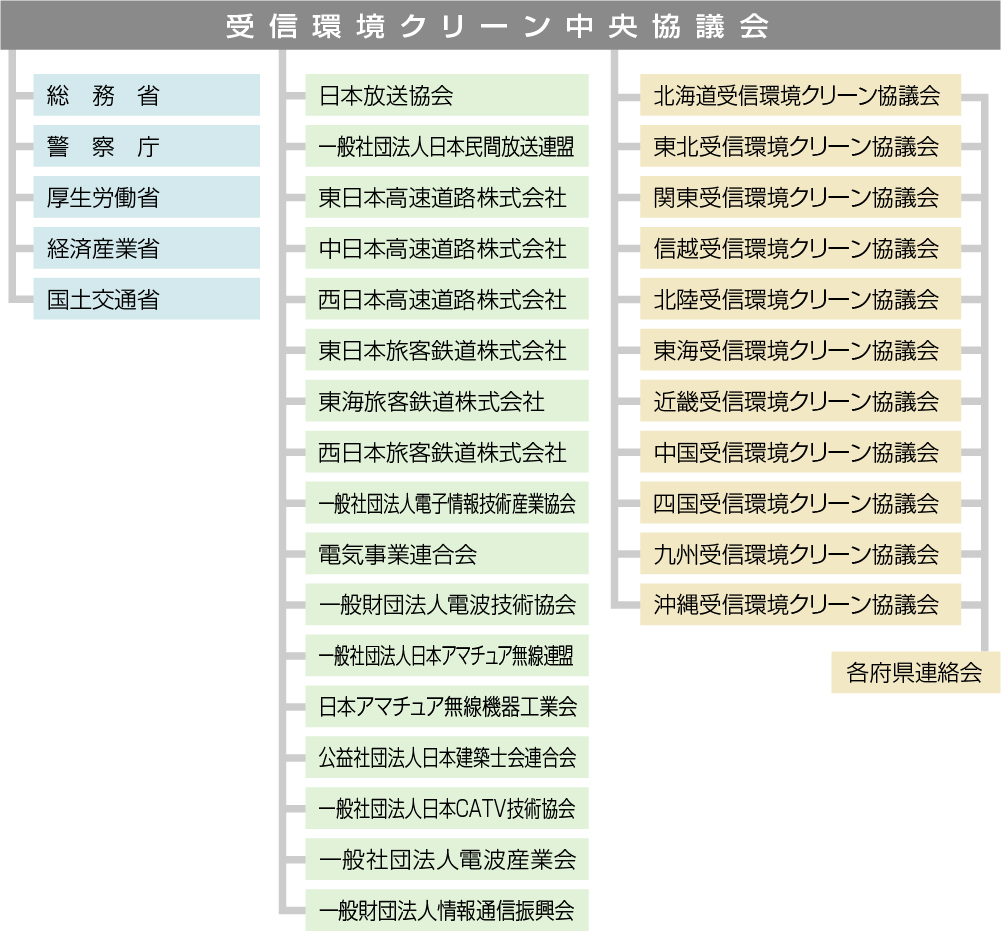Screen dimensions: 1001x931
Task: Click 関東受信環境クリーン協議会
Action: click(x=801, y=197)
